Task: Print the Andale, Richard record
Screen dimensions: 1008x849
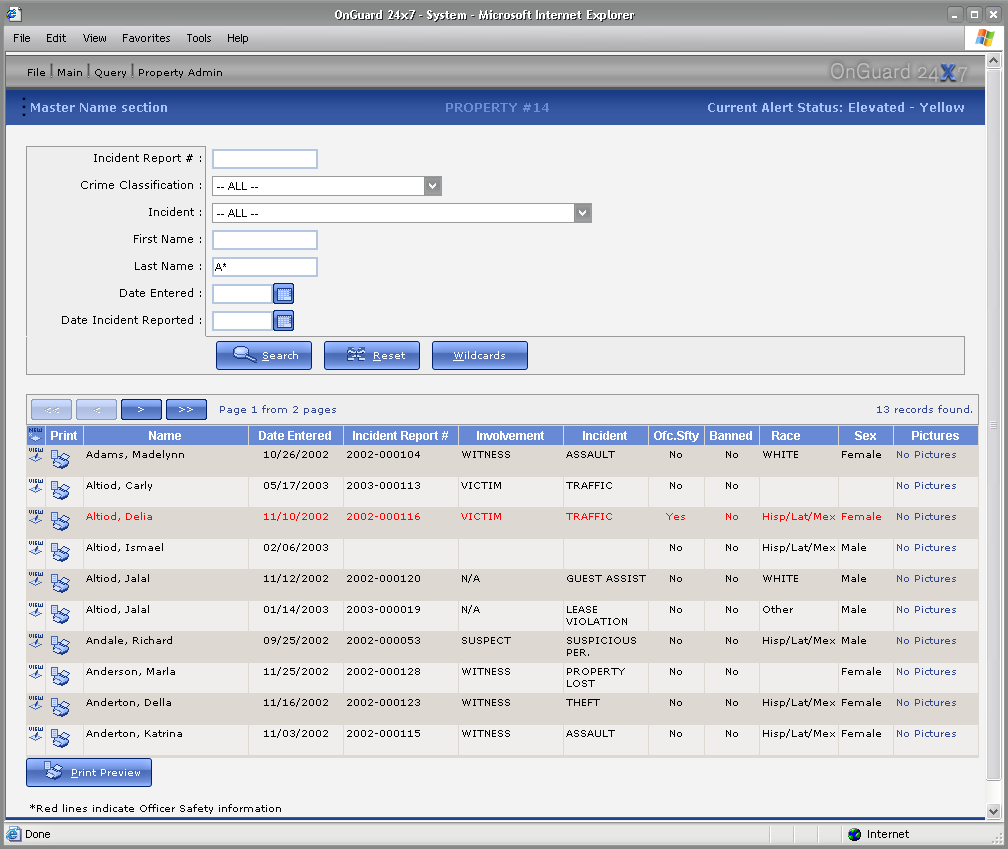Action: click(x=60, y=645)
